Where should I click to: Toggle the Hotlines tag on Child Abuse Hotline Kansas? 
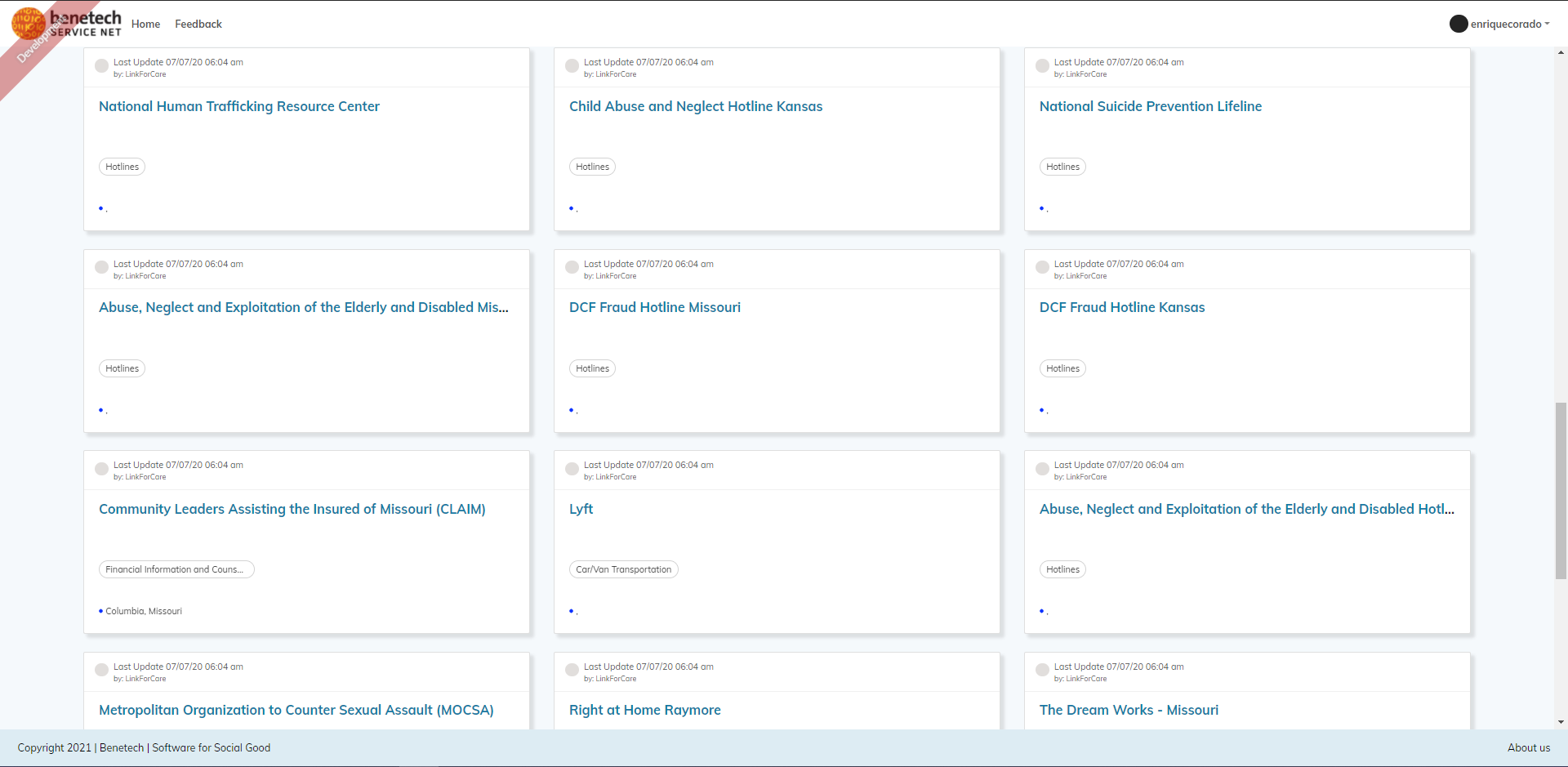(592, 166)
